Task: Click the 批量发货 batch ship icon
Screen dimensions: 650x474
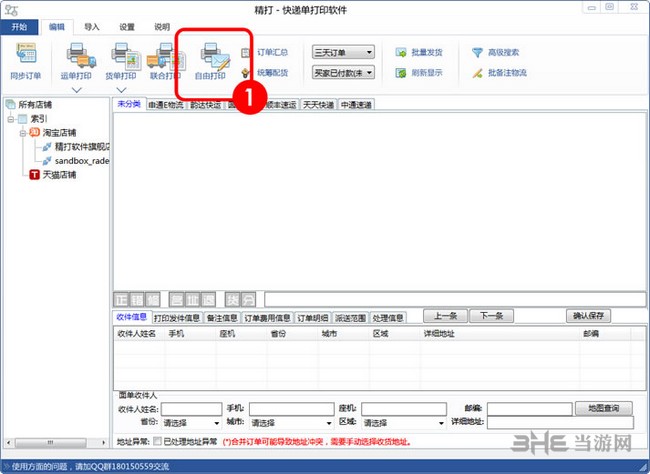Action: (x=400, y=52)
